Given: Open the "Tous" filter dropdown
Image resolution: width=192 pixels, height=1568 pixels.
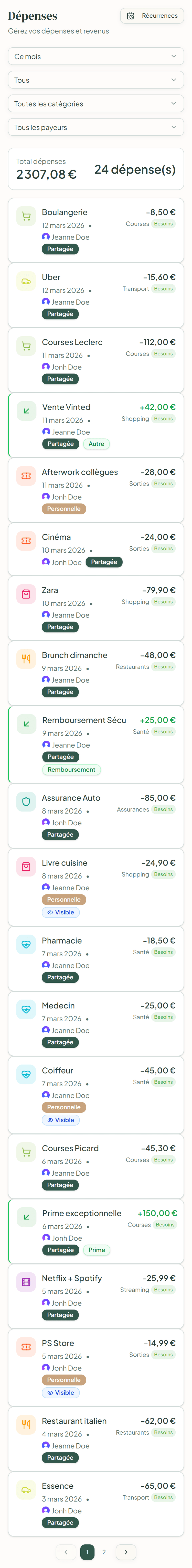Looking at the screenshot, I should pos(96,80).
